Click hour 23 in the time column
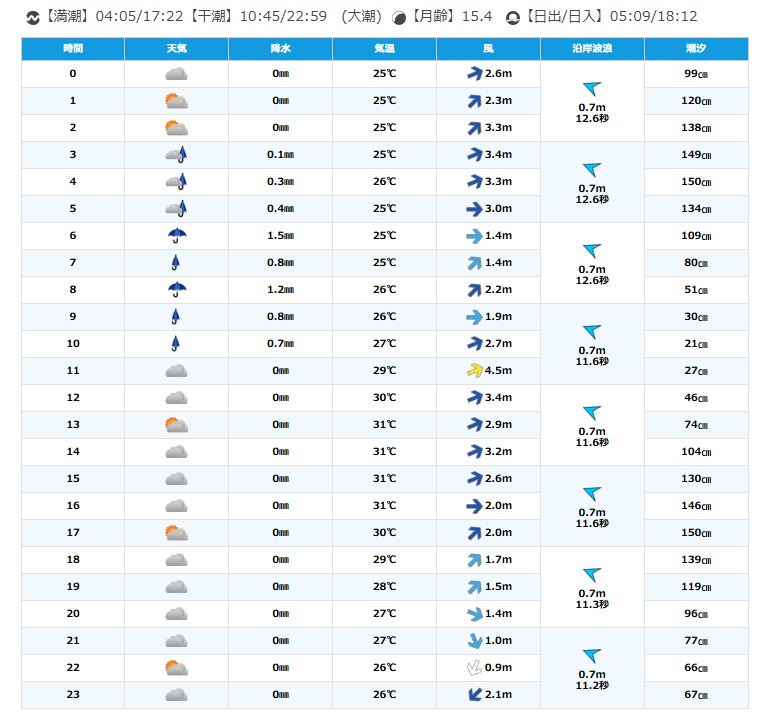This screenshot has width=762, height=717. (x=73, y=695)
